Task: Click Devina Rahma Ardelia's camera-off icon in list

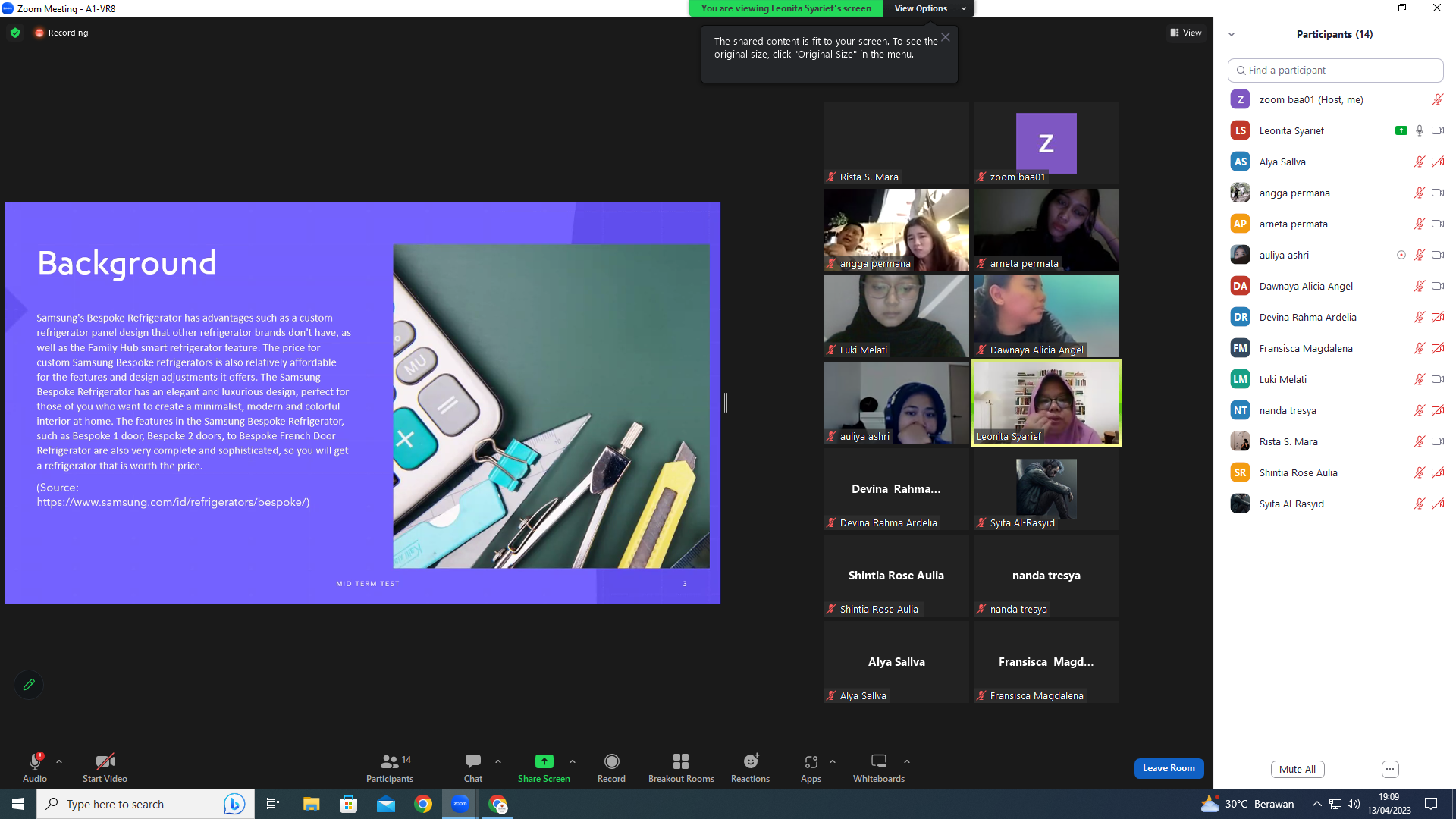Action: [1437, 317]
